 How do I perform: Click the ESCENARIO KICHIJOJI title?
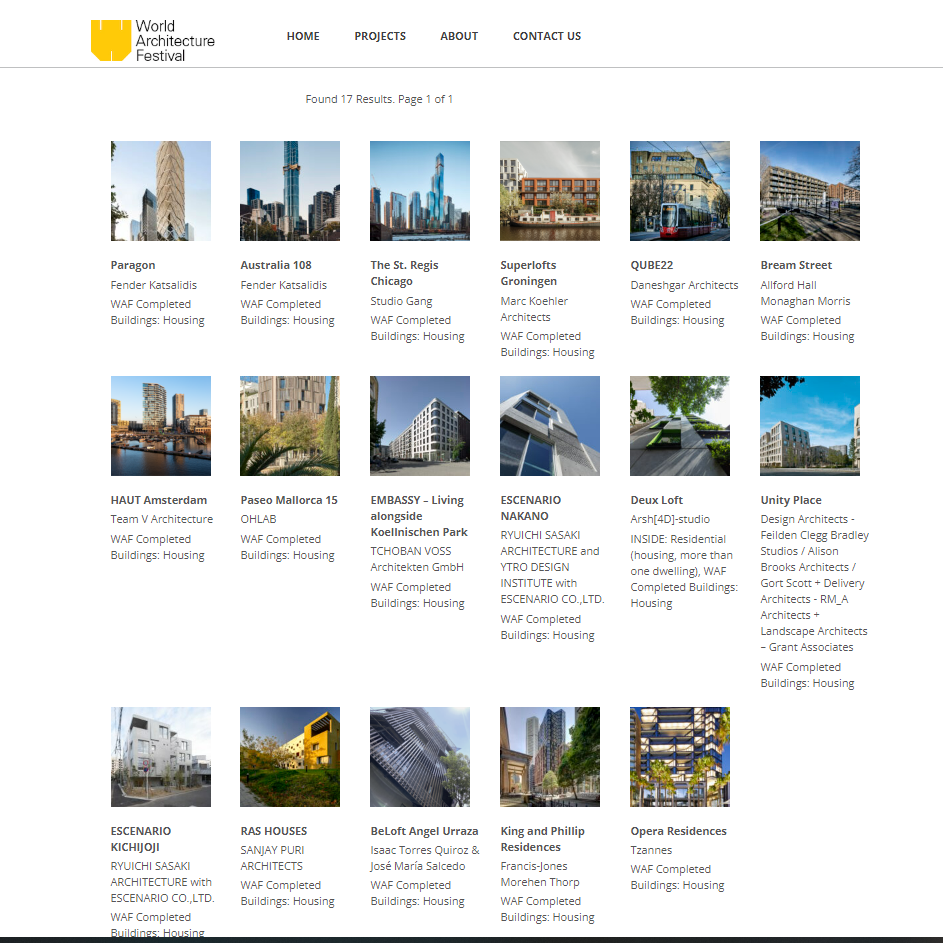(x=141, y=839)
